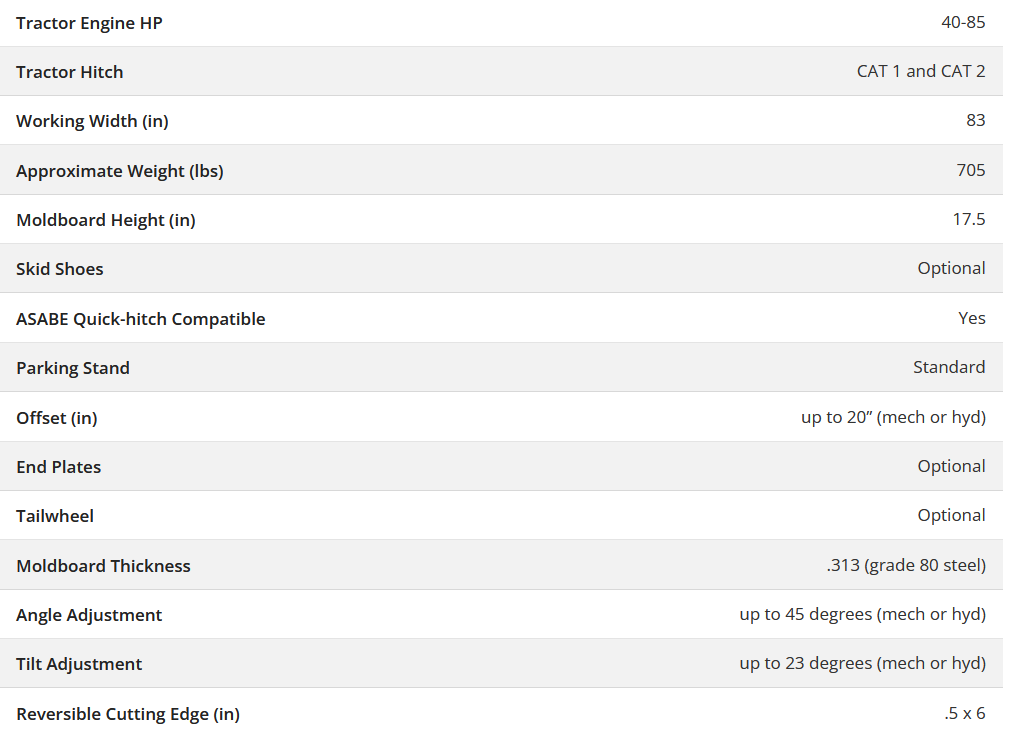Select the Standard parking stand value
Image resolution: width=1016 pixels, height=735 pixels.
(x=949, y=367)
